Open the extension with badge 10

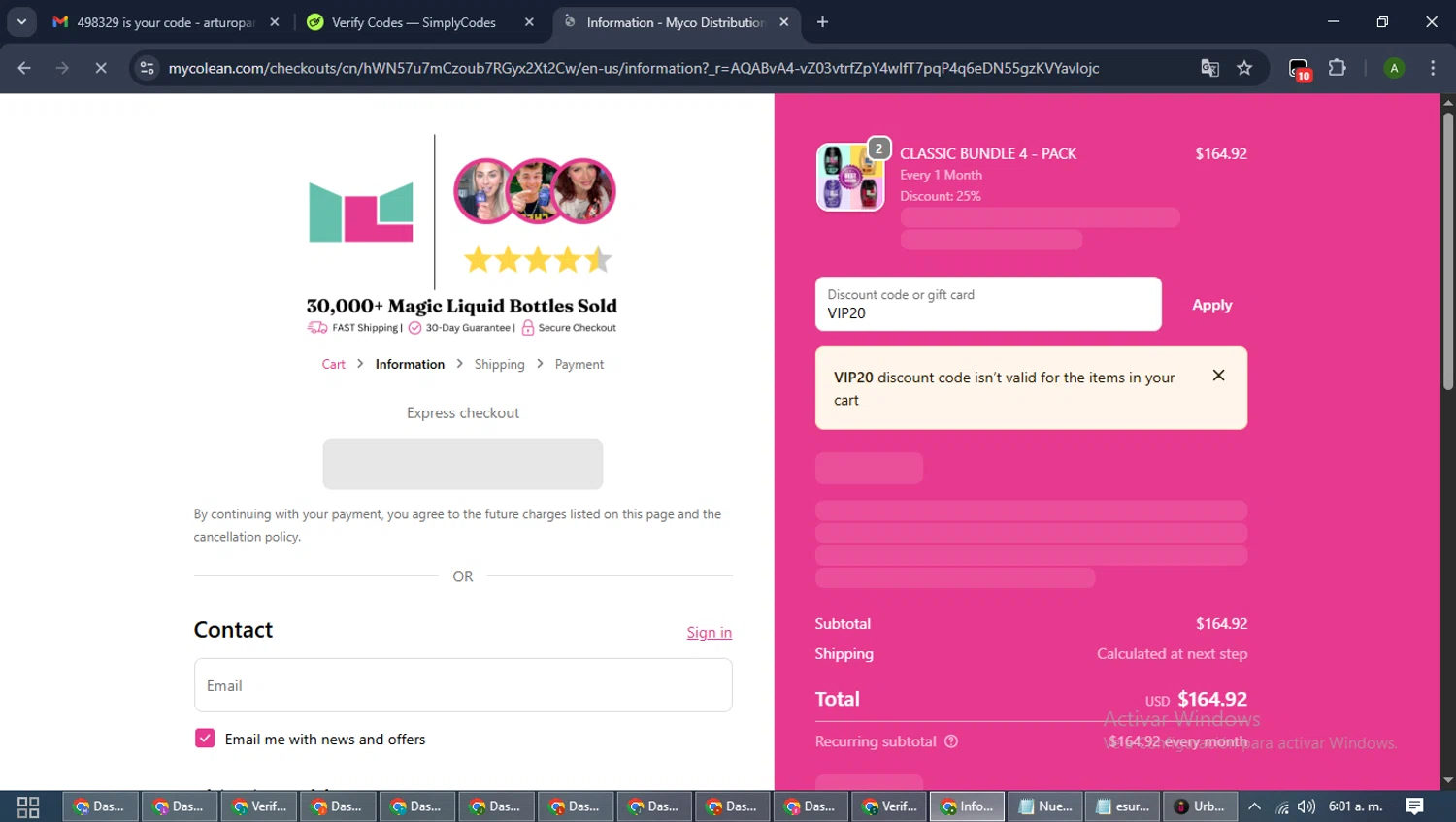1300,69
